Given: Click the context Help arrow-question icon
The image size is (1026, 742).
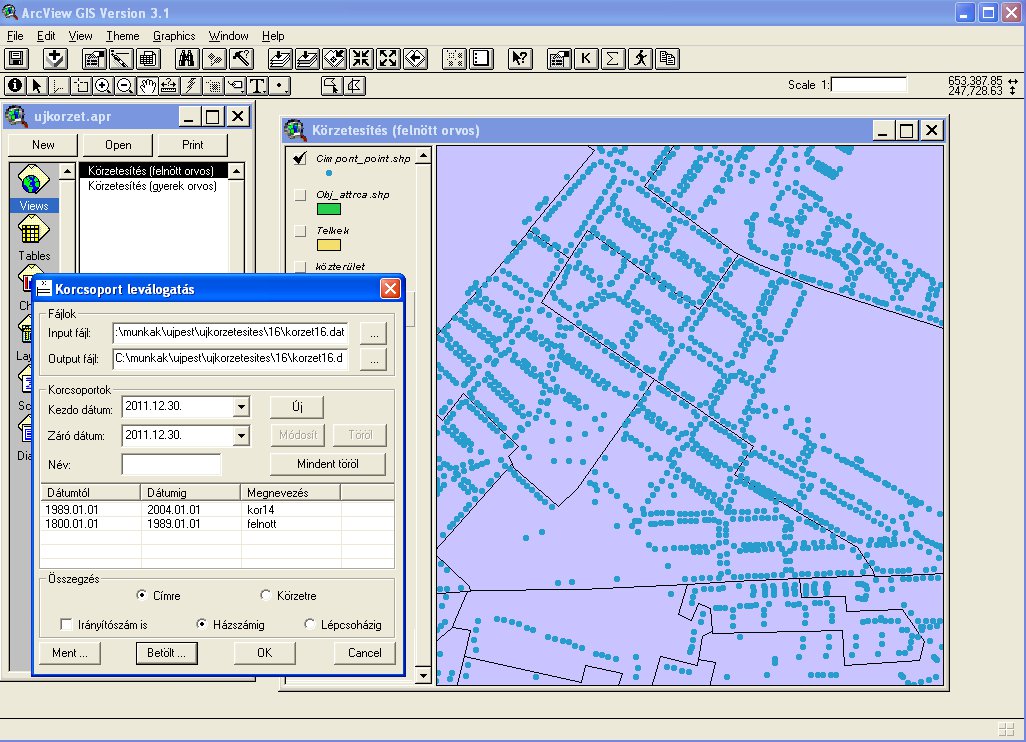Looking at the screenshot, I should [x=519, y=58].
